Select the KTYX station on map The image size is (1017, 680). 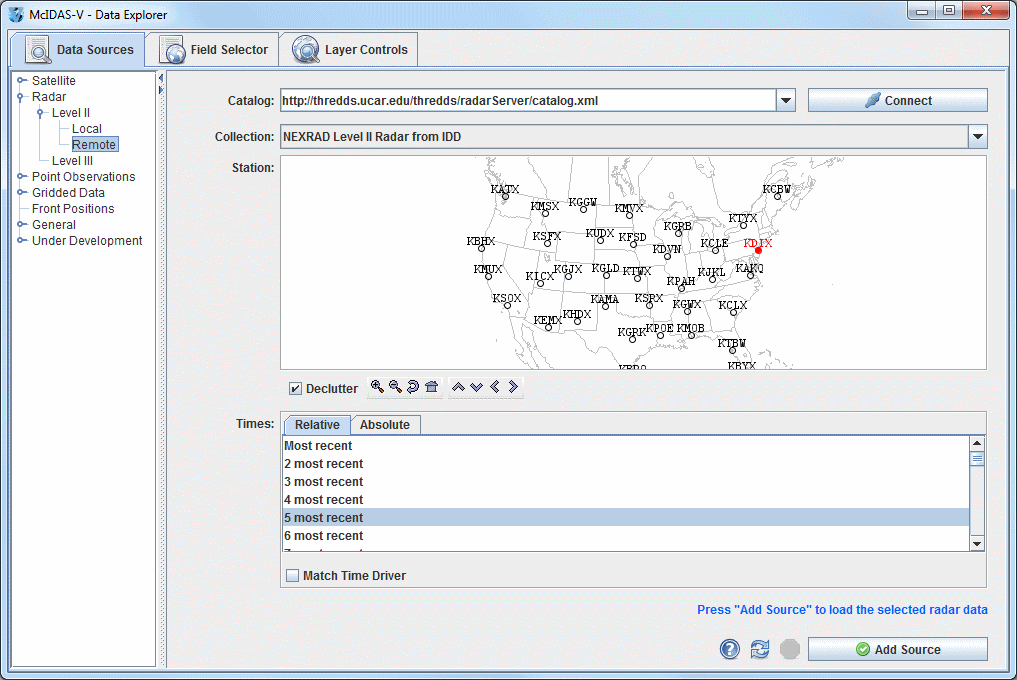743,226
